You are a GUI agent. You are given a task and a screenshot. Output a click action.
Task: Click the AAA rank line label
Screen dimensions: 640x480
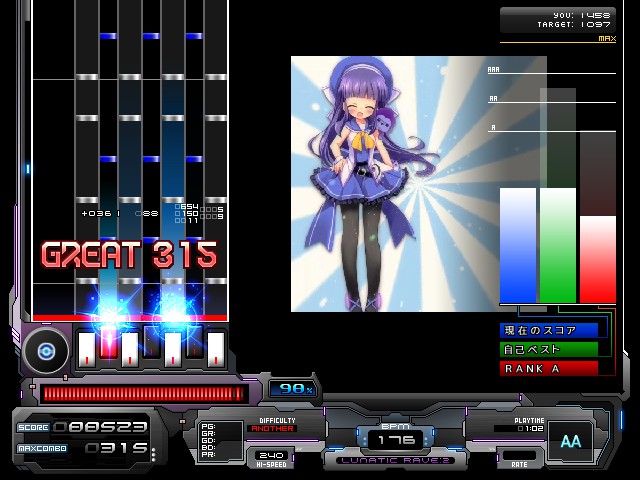coord(493,70)
